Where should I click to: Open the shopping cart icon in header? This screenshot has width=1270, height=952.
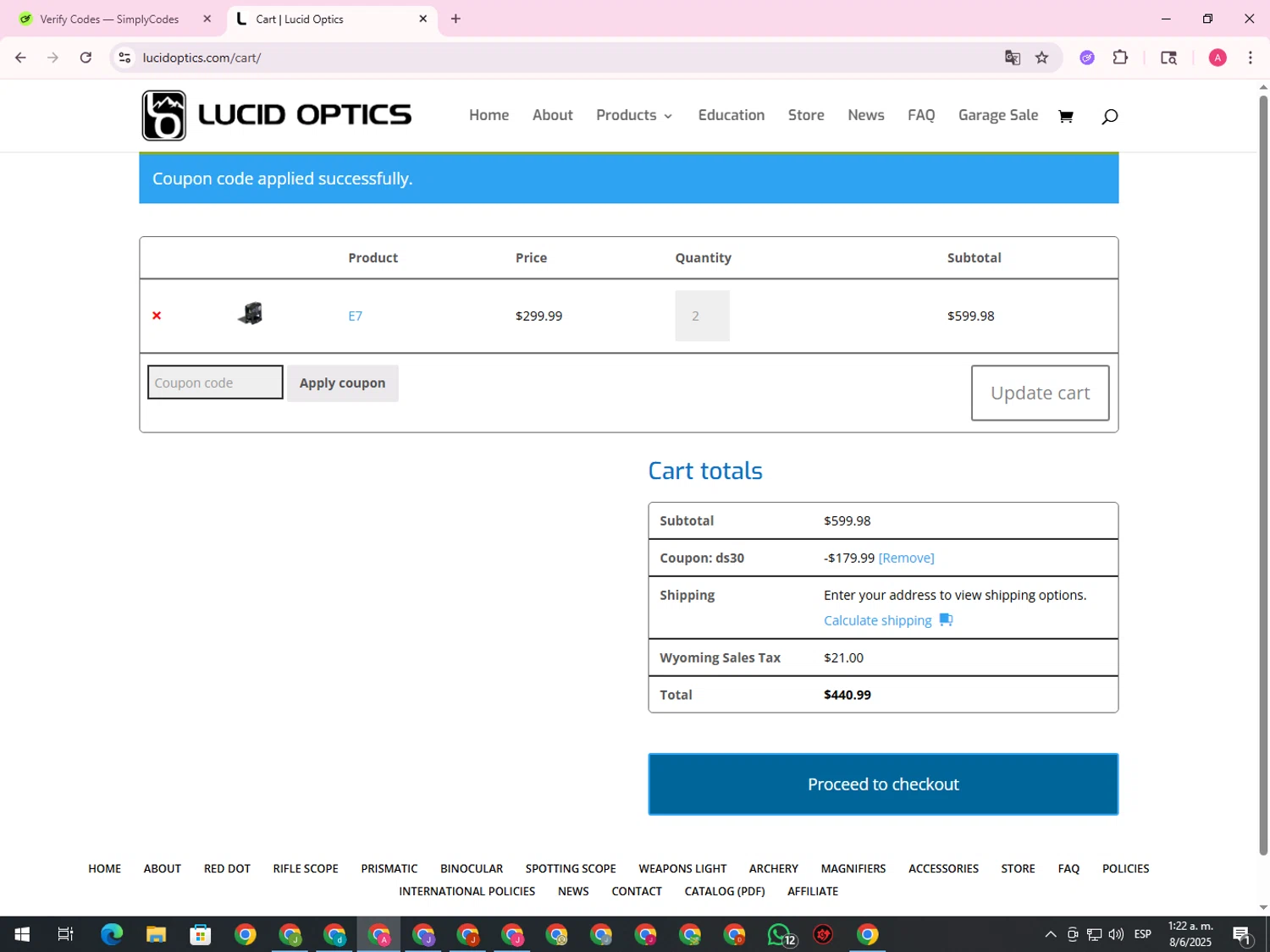tap(1066, 116)
